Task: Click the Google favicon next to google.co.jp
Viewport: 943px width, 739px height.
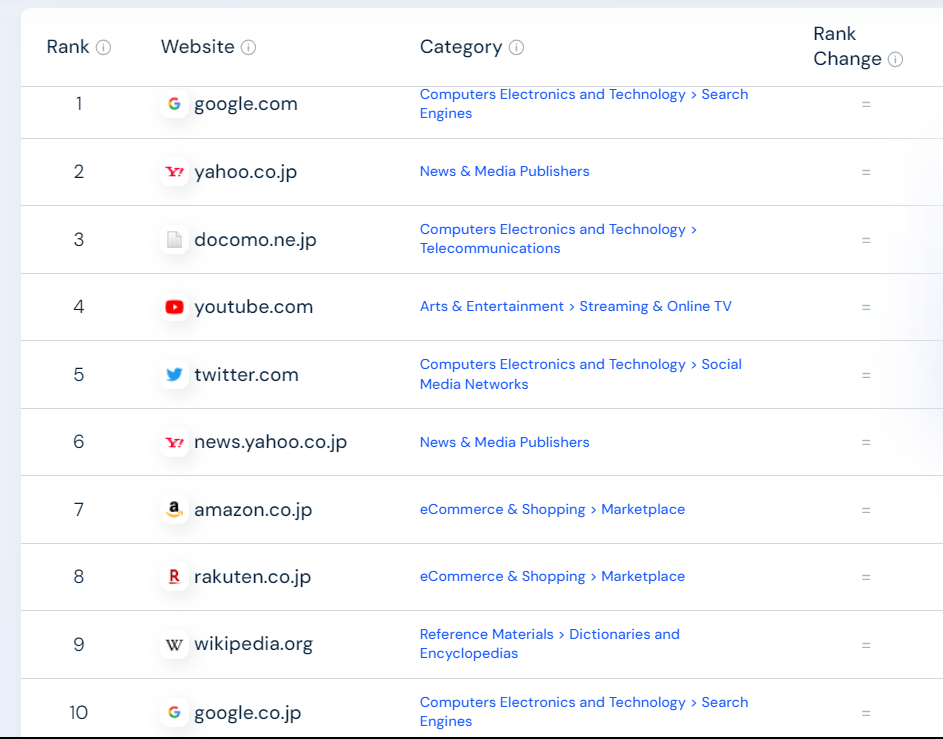Action: [x=174, y=713]
